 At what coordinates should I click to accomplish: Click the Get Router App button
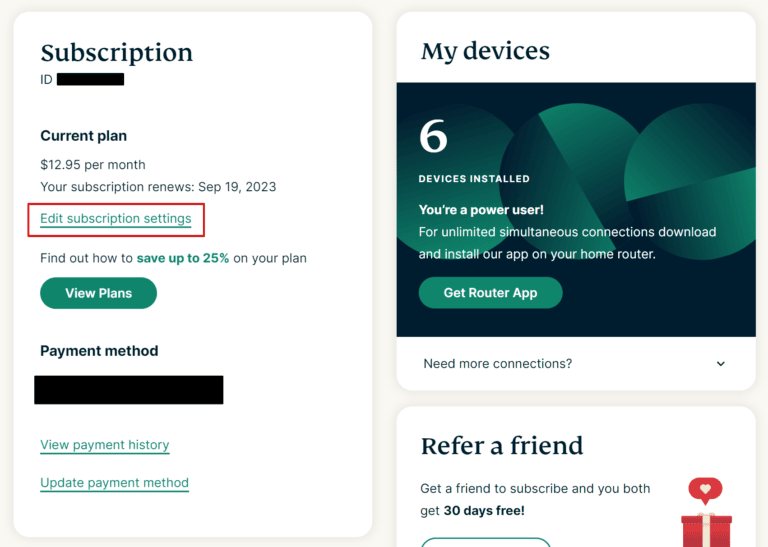(490, 293)
